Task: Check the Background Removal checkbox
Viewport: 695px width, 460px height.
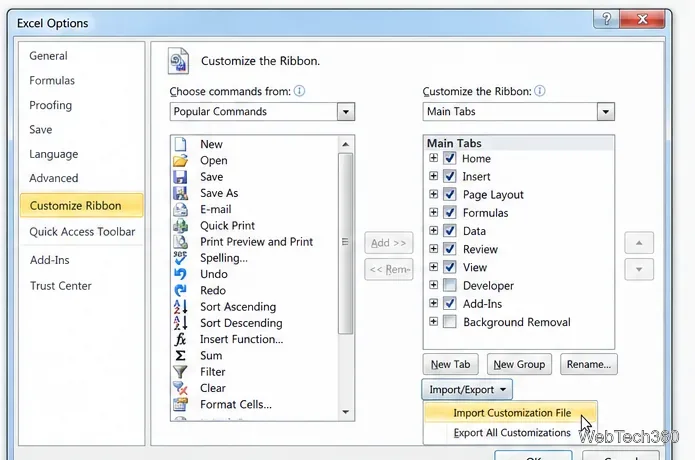Action: point(449,322)
